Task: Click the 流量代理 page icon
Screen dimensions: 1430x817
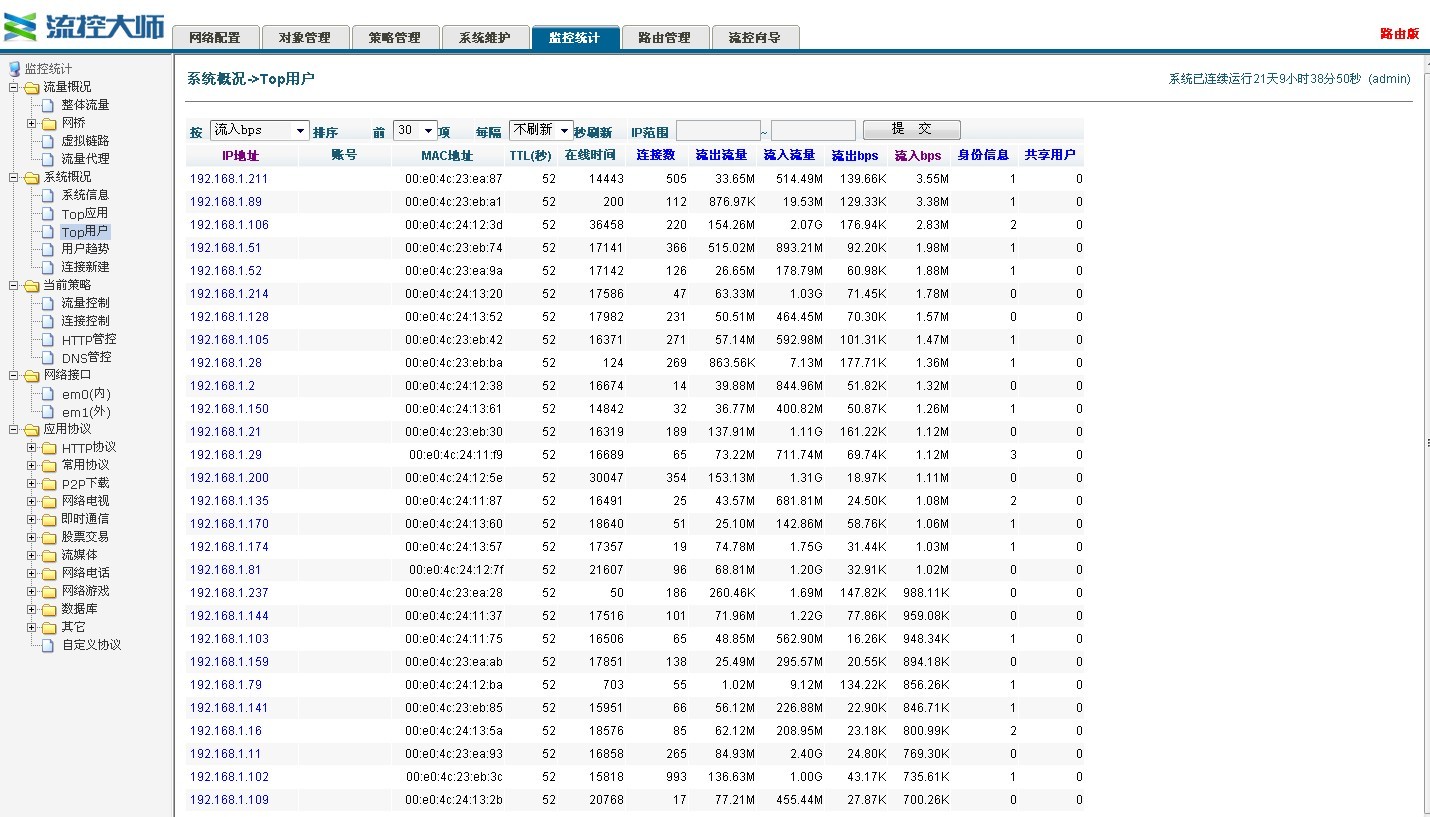Action: [x=48, y=159]
